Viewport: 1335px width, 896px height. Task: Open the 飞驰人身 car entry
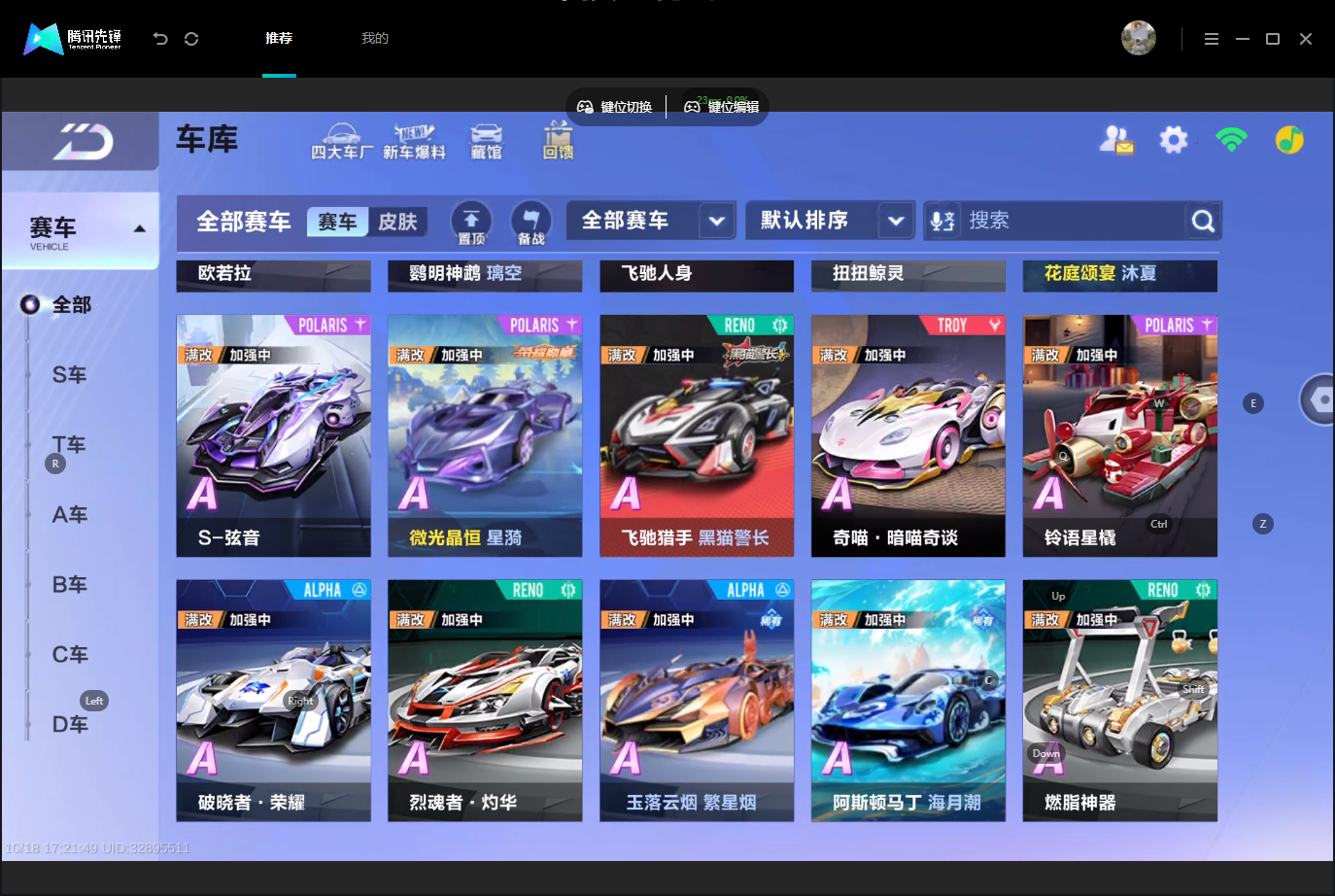(x=697, y=275)
